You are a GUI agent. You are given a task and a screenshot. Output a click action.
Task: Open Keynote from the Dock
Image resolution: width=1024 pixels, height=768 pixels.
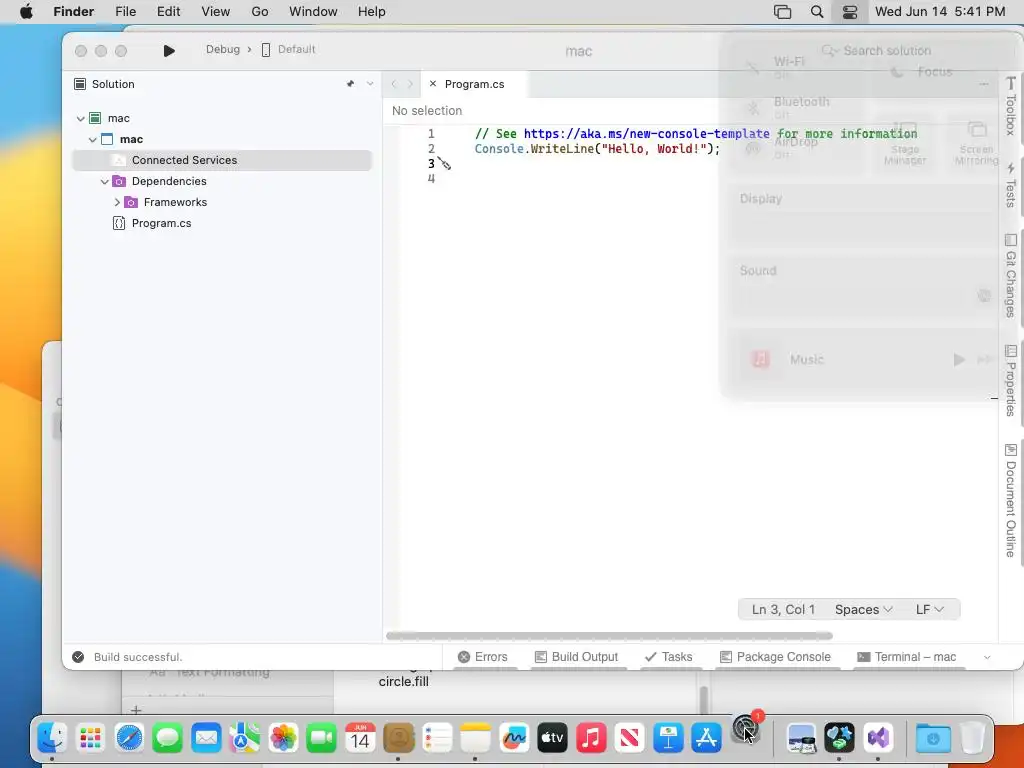[x=668, y=739]
